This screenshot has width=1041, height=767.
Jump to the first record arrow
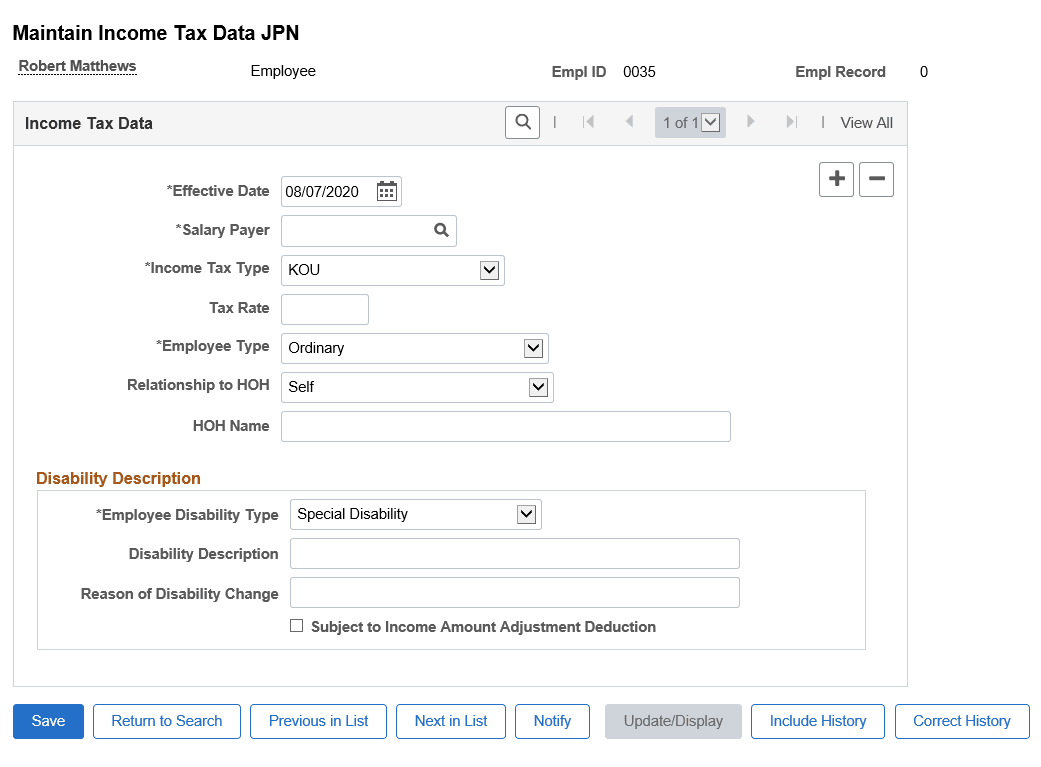point(589,121)
